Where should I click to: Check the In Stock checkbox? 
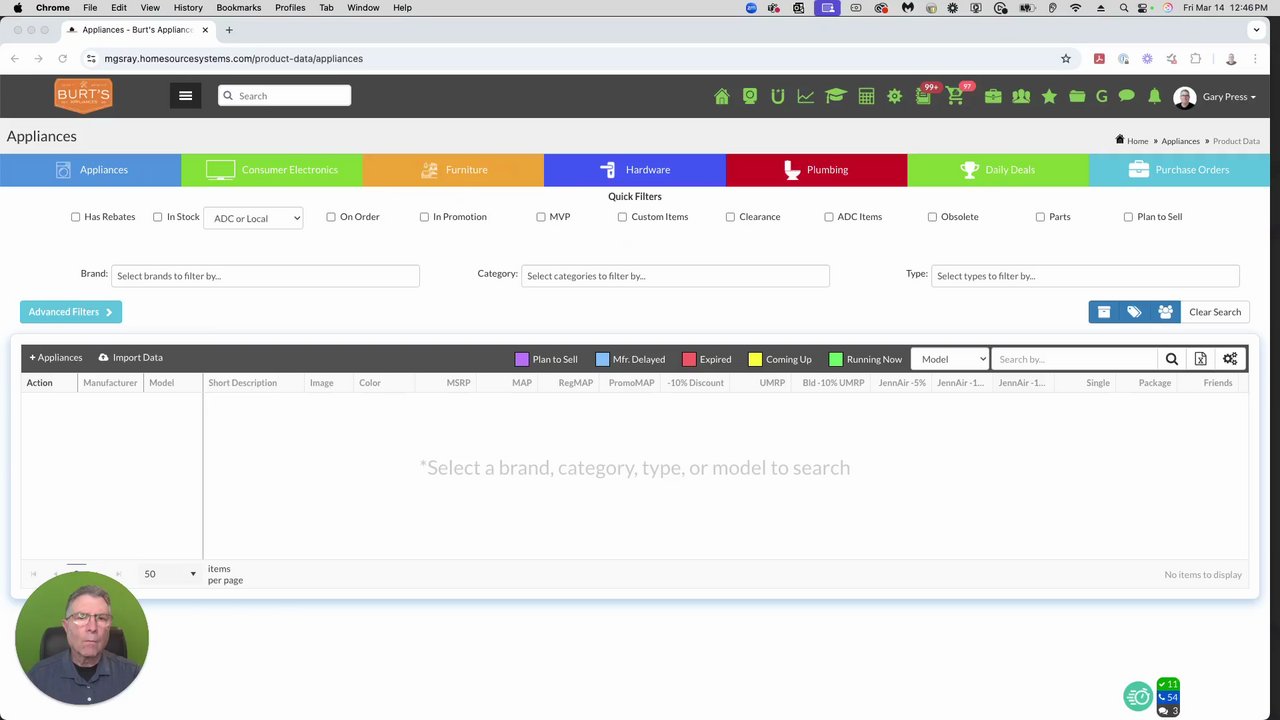[x=157, y=217]
